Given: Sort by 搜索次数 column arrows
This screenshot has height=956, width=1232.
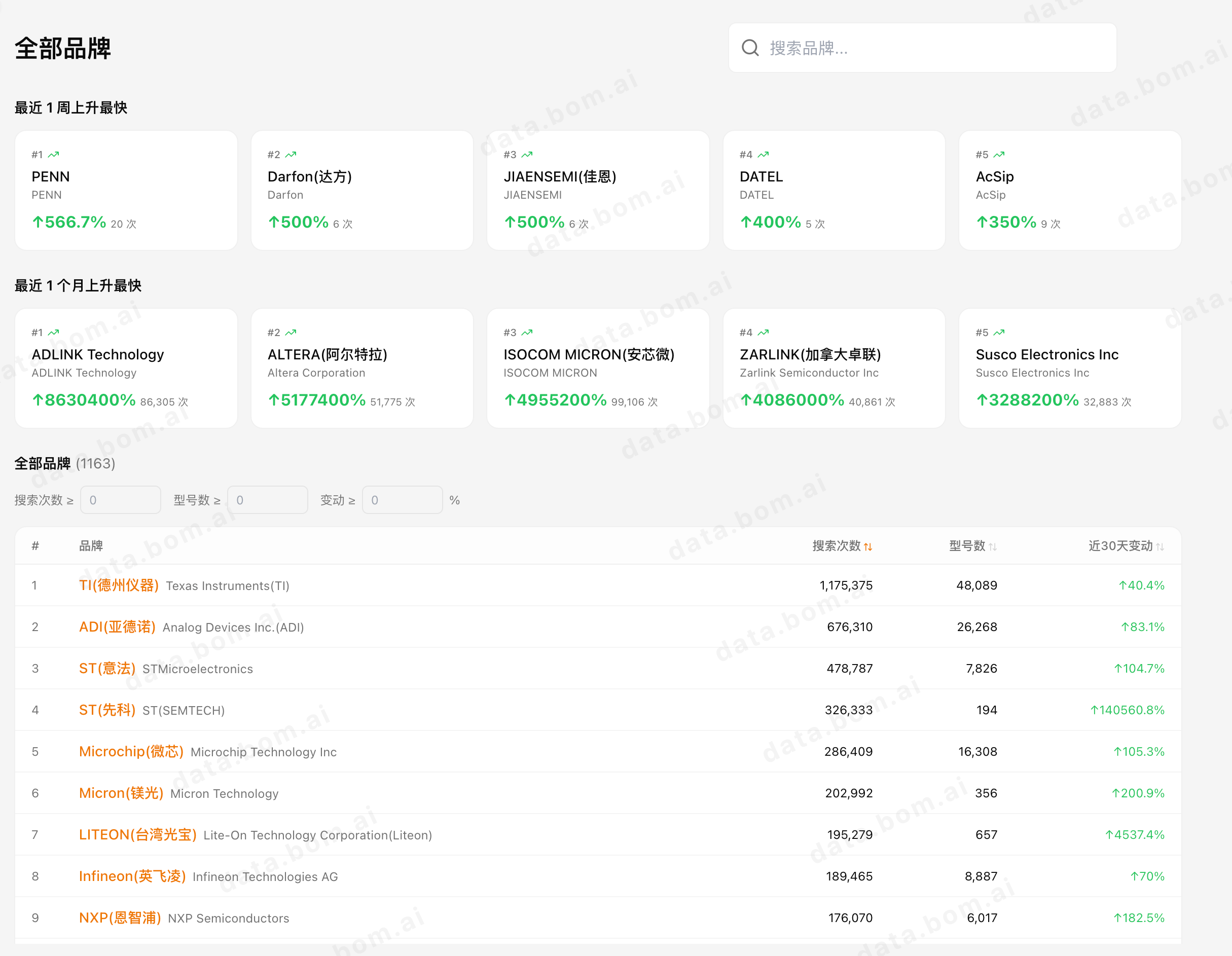Looking at the screenshot, I should click(867, 546).
